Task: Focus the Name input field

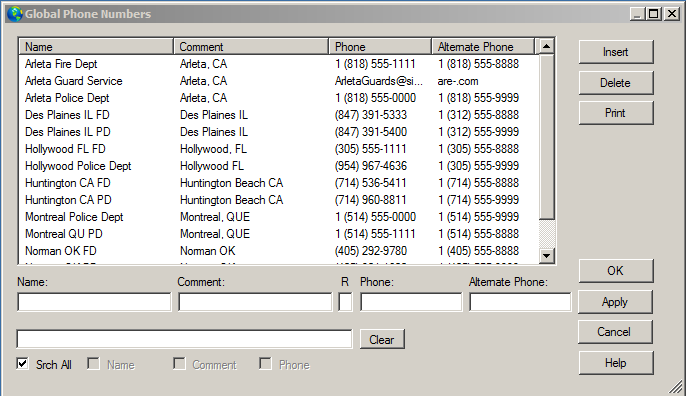Action: point(94,302)
